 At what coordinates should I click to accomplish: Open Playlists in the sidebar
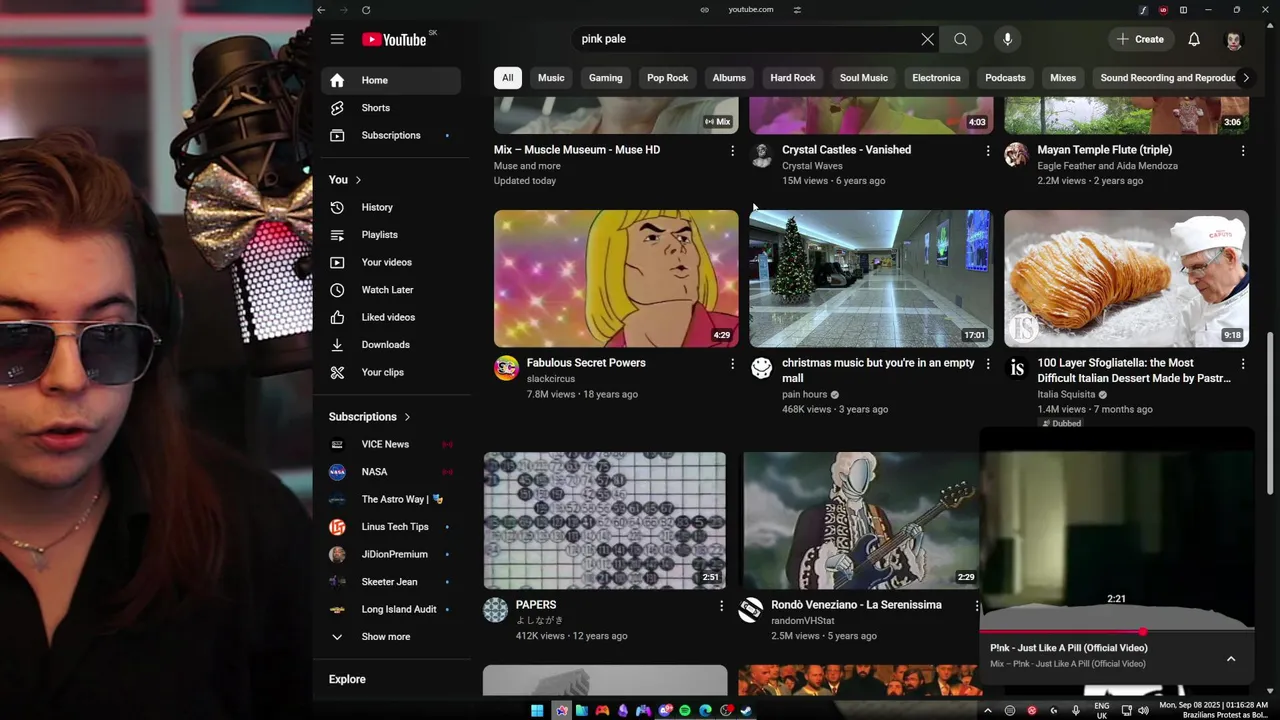[x=391, y=235]
